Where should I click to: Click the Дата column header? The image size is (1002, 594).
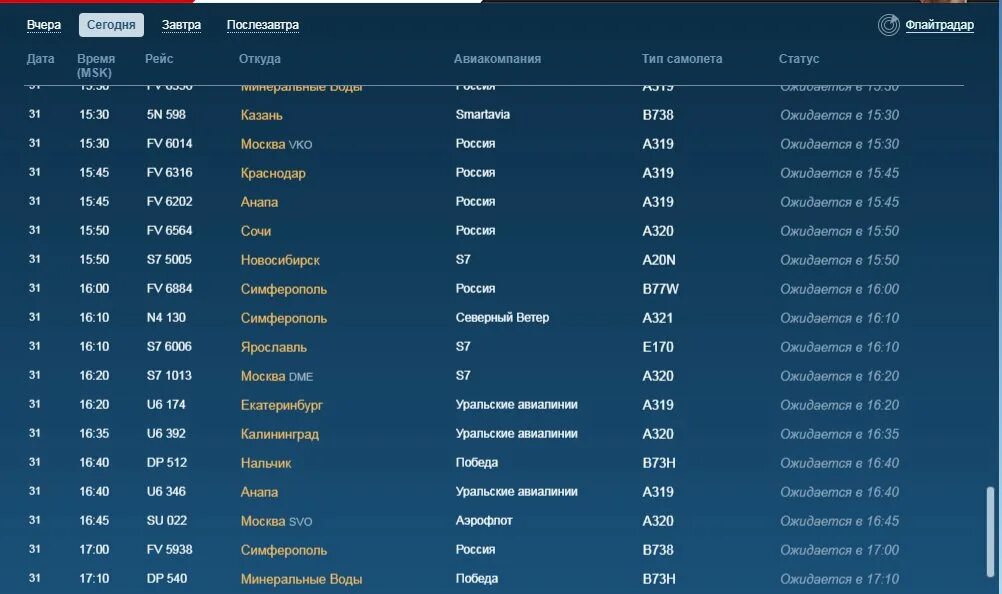(x=40, y=59)
